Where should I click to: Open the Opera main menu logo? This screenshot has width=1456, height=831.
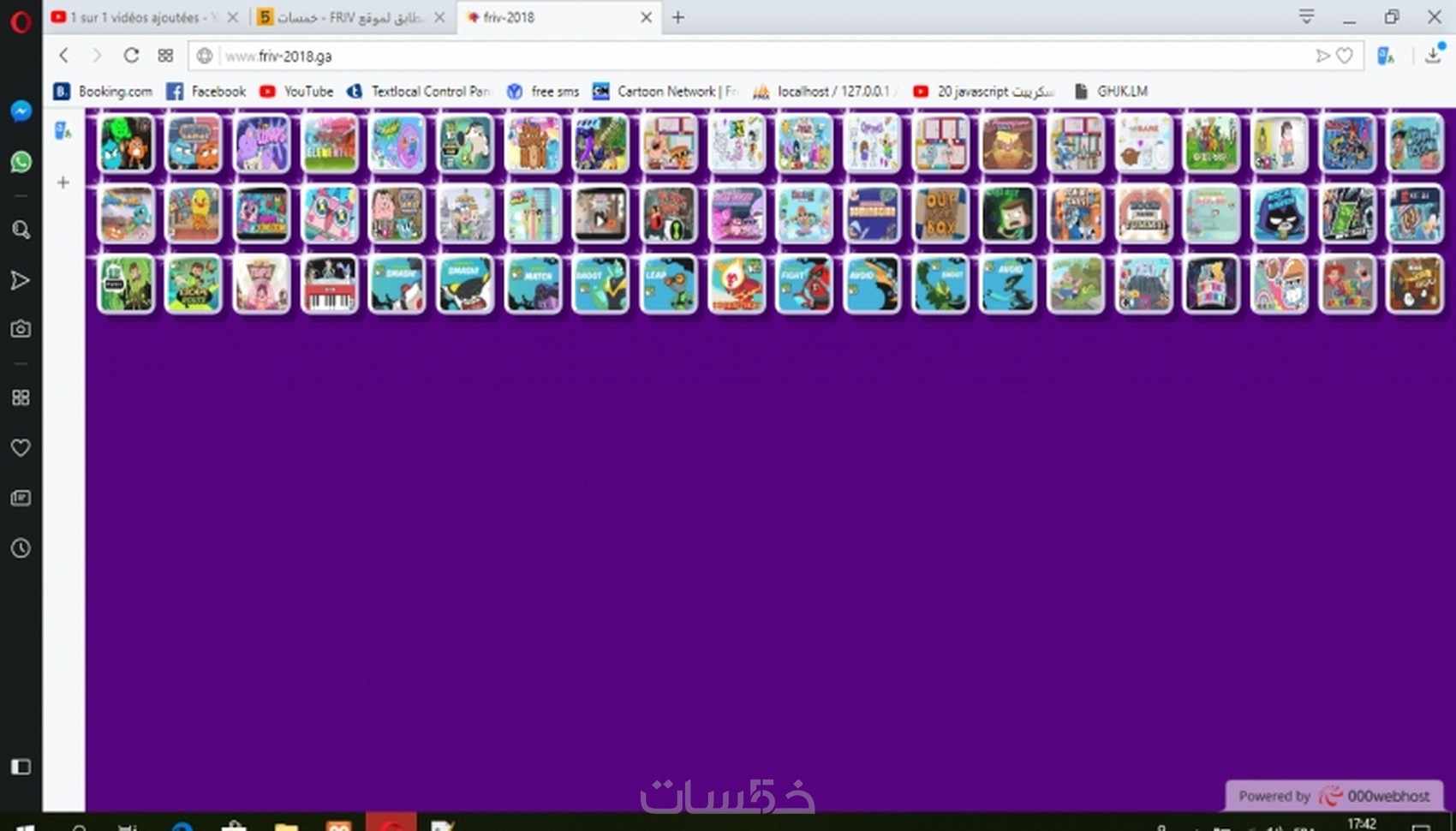tap(21, 21)
